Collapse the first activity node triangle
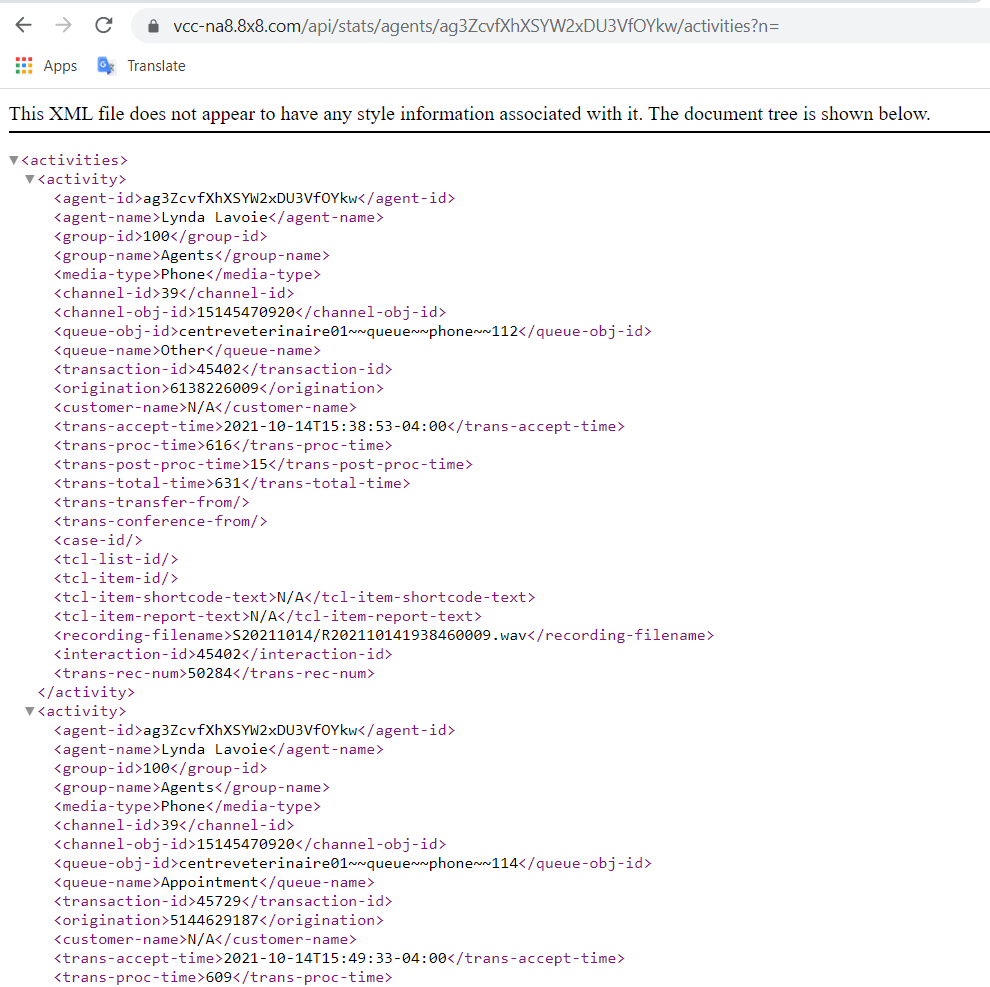 (30, 179)
